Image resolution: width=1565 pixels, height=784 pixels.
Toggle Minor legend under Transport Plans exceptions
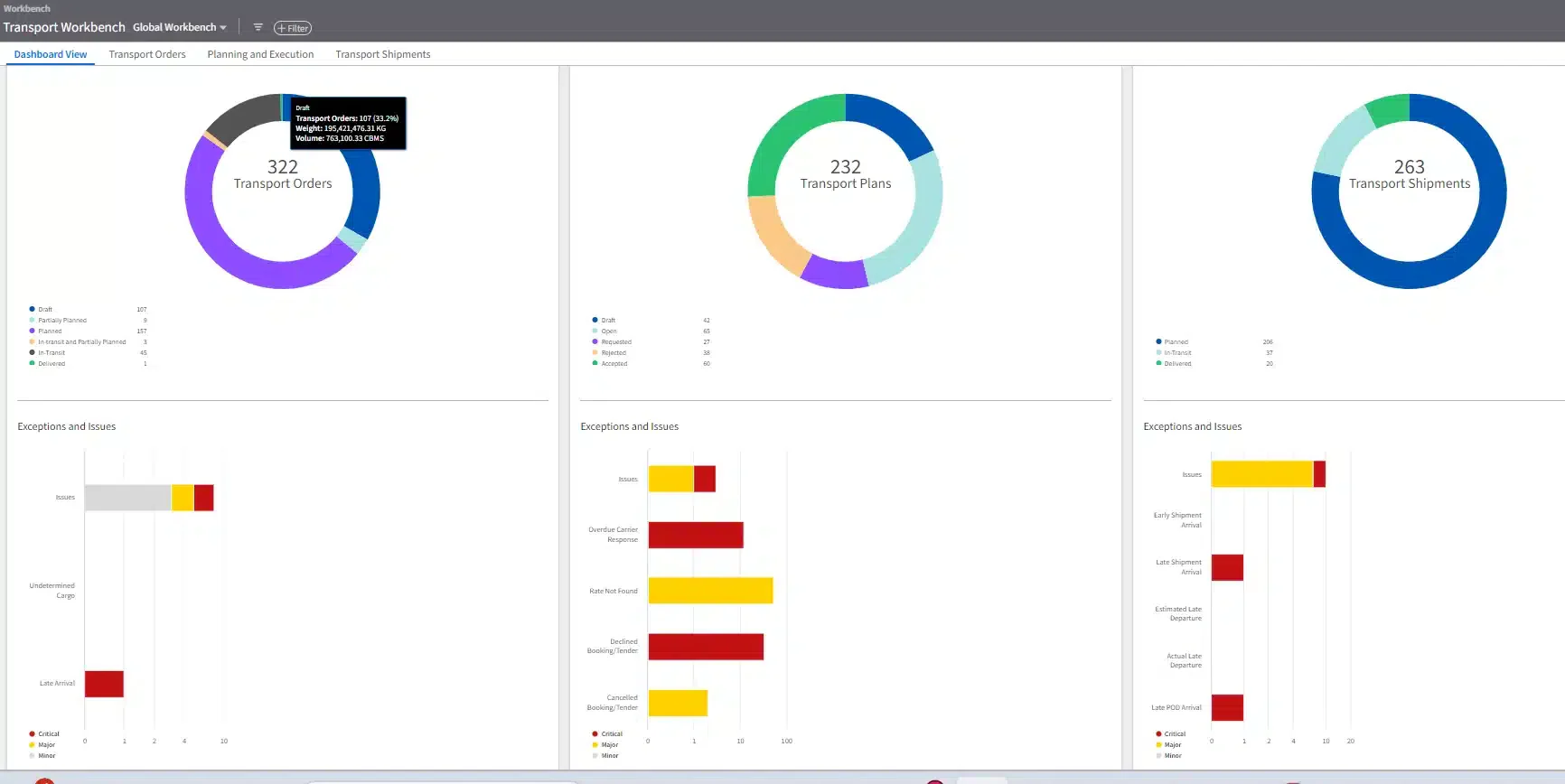605,756
